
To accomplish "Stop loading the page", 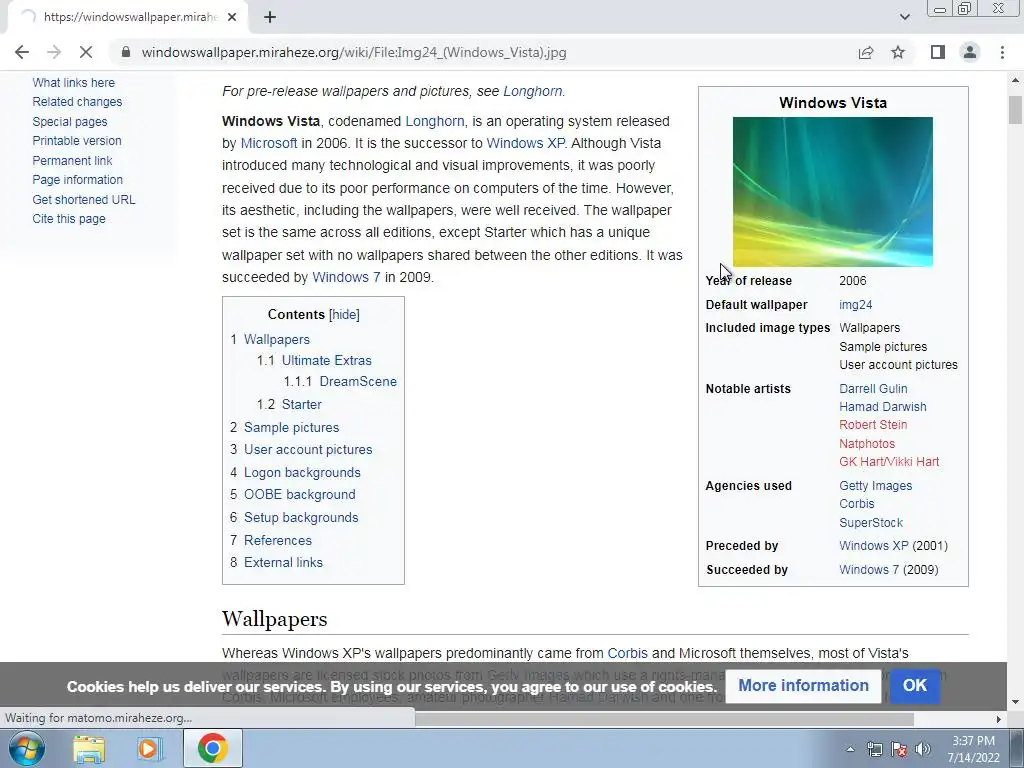I will coord(86,52).
